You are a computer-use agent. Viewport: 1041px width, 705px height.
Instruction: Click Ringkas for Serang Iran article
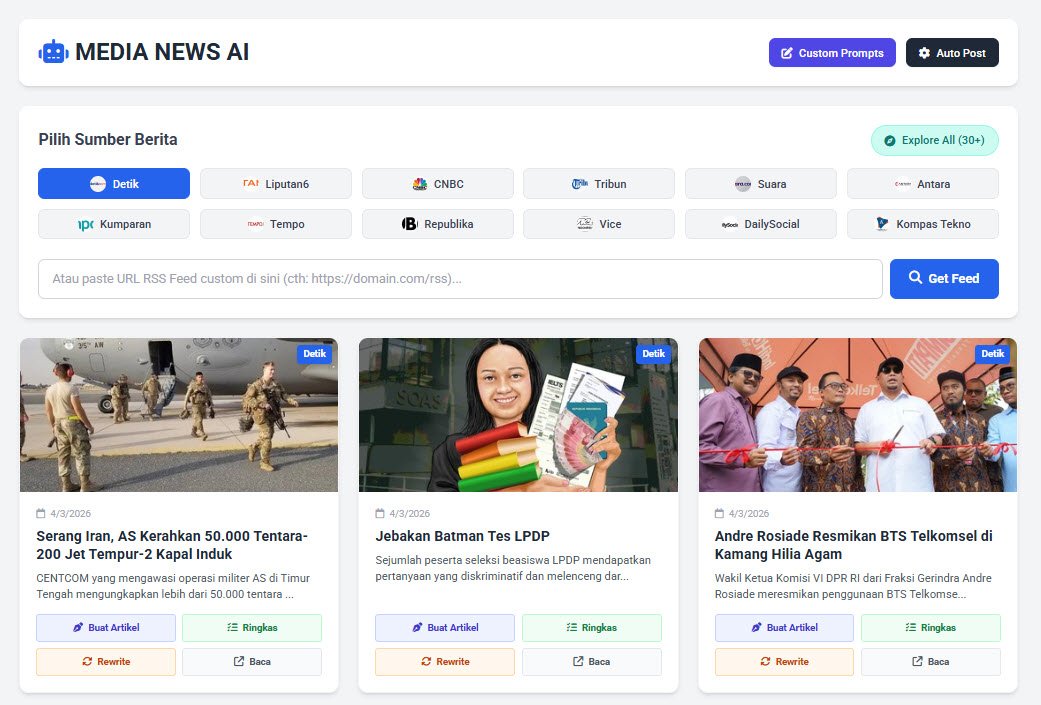252,627
